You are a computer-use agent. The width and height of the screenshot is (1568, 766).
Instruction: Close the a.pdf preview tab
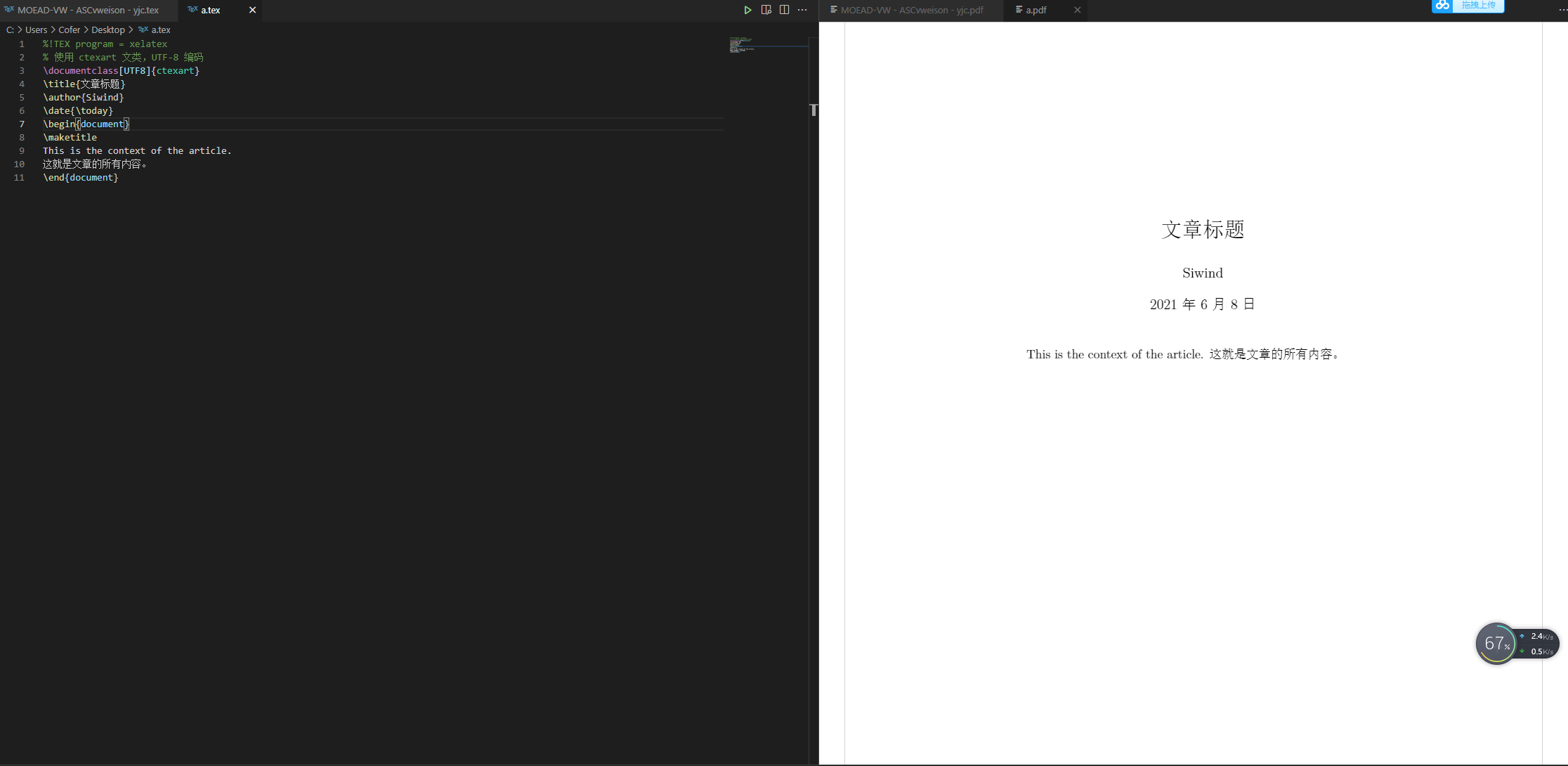tap(1077, 10)
